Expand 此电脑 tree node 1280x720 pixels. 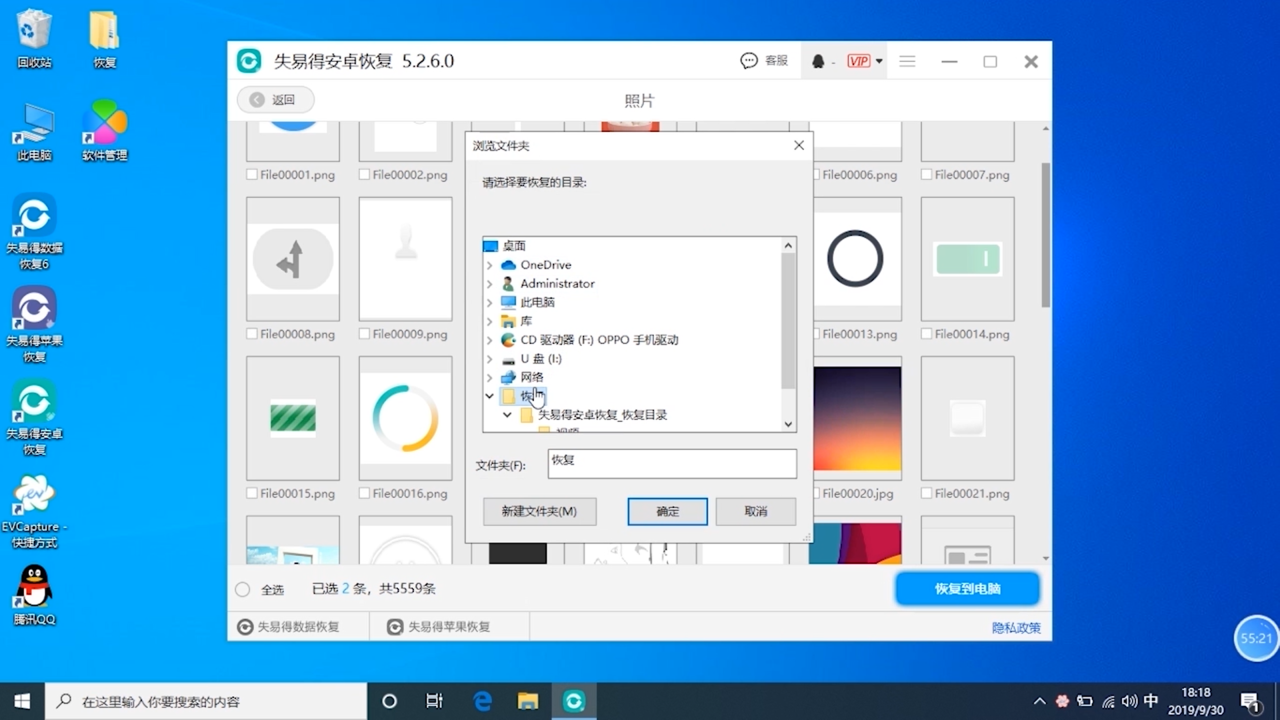click(490, 302)
